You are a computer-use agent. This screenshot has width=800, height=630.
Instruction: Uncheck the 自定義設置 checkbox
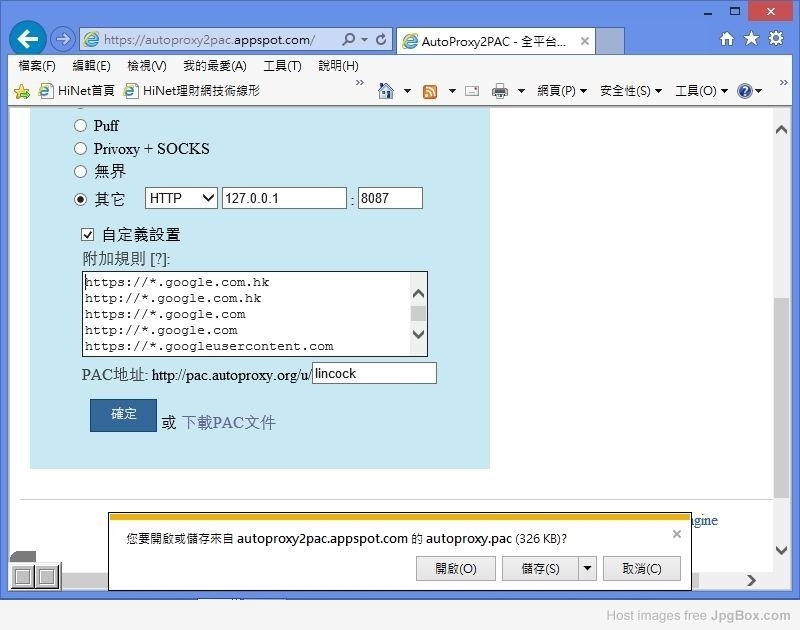(88, 235)
